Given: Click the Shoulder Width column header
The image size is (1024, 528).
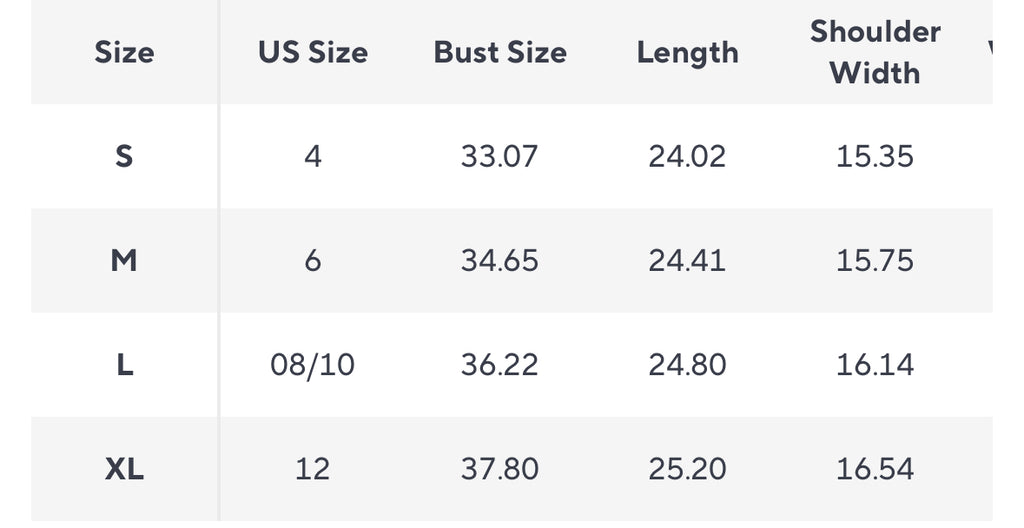Looking at the screenshot, I should tap(875, 52).
